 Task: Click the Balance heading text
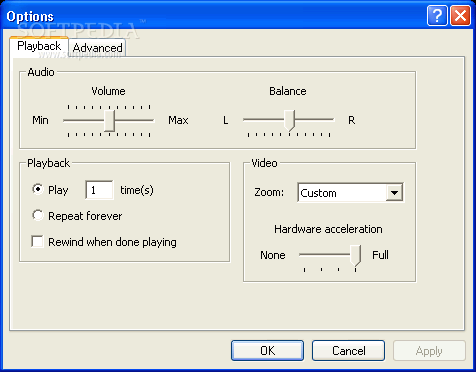tap(288, 91)
